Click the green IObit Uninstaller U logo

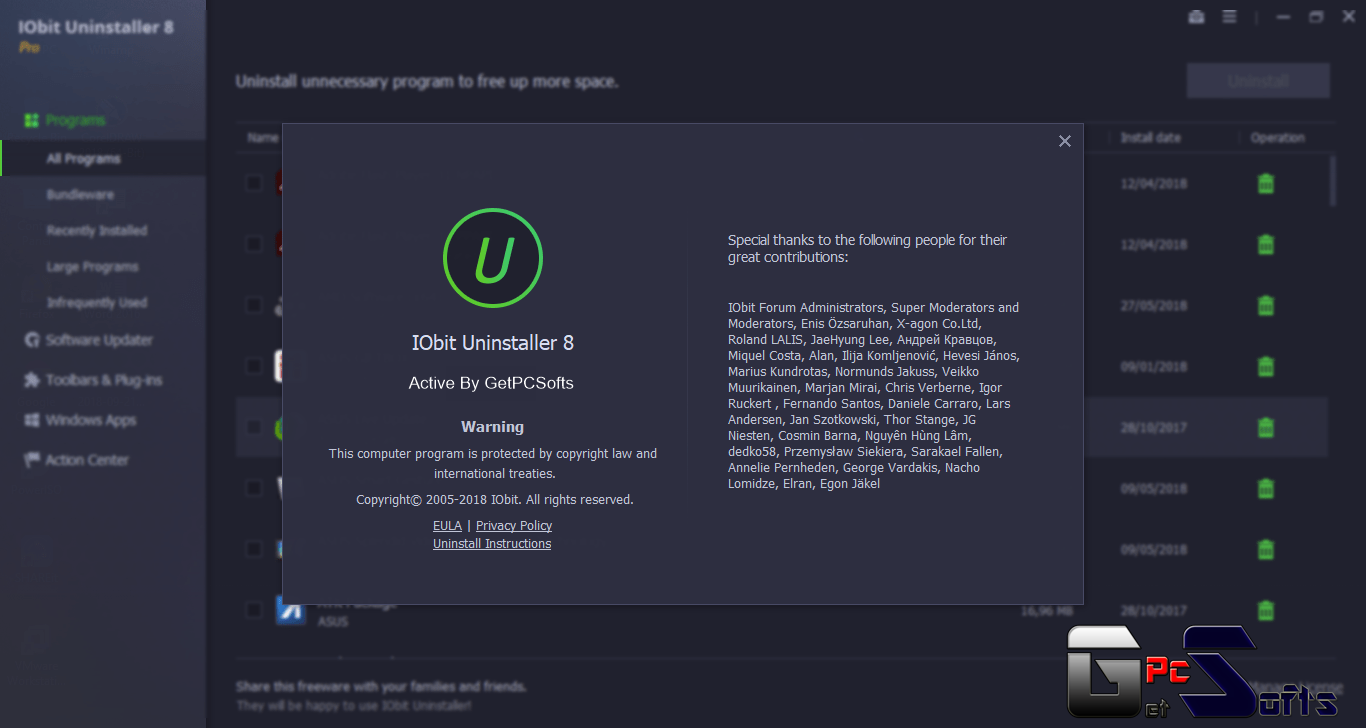[x=492, y=258]
